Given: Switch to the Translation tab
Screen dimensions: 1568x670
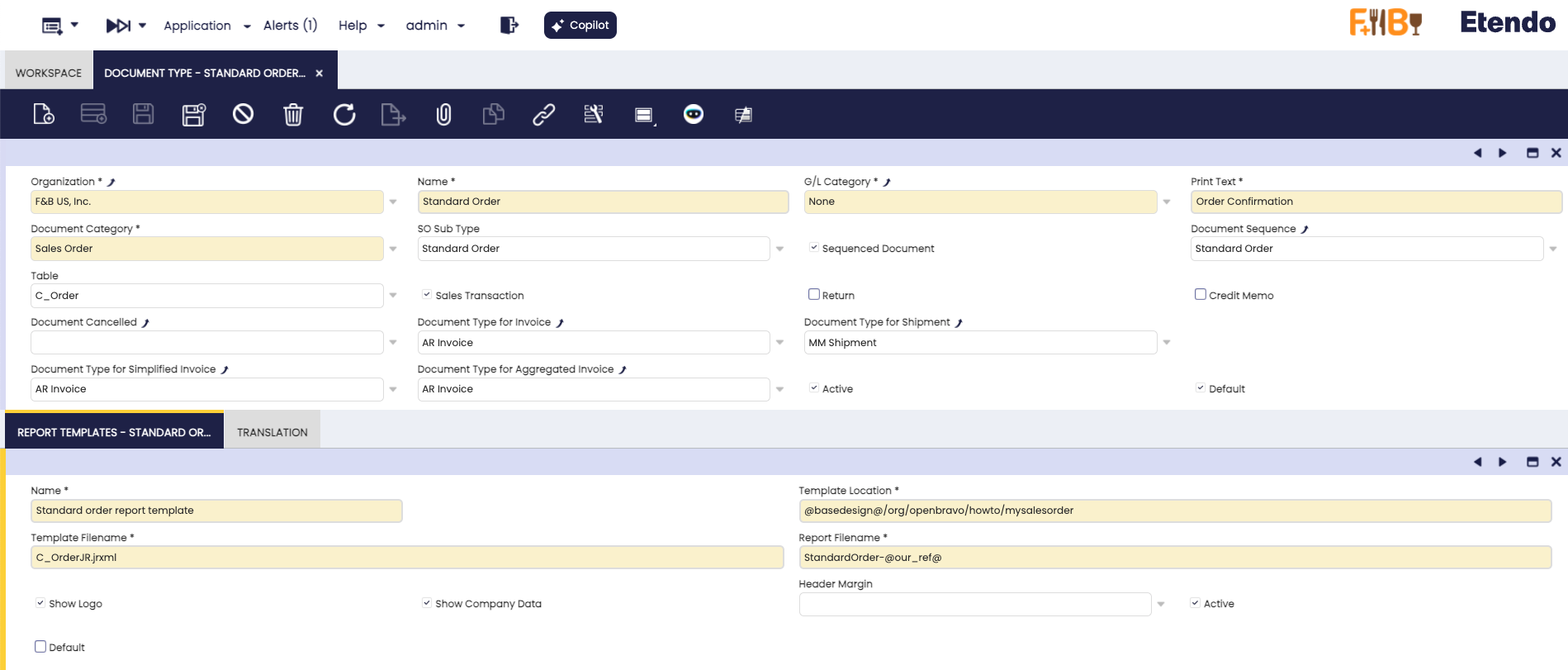Looking at the screenshot, I should tap(272, 432).
